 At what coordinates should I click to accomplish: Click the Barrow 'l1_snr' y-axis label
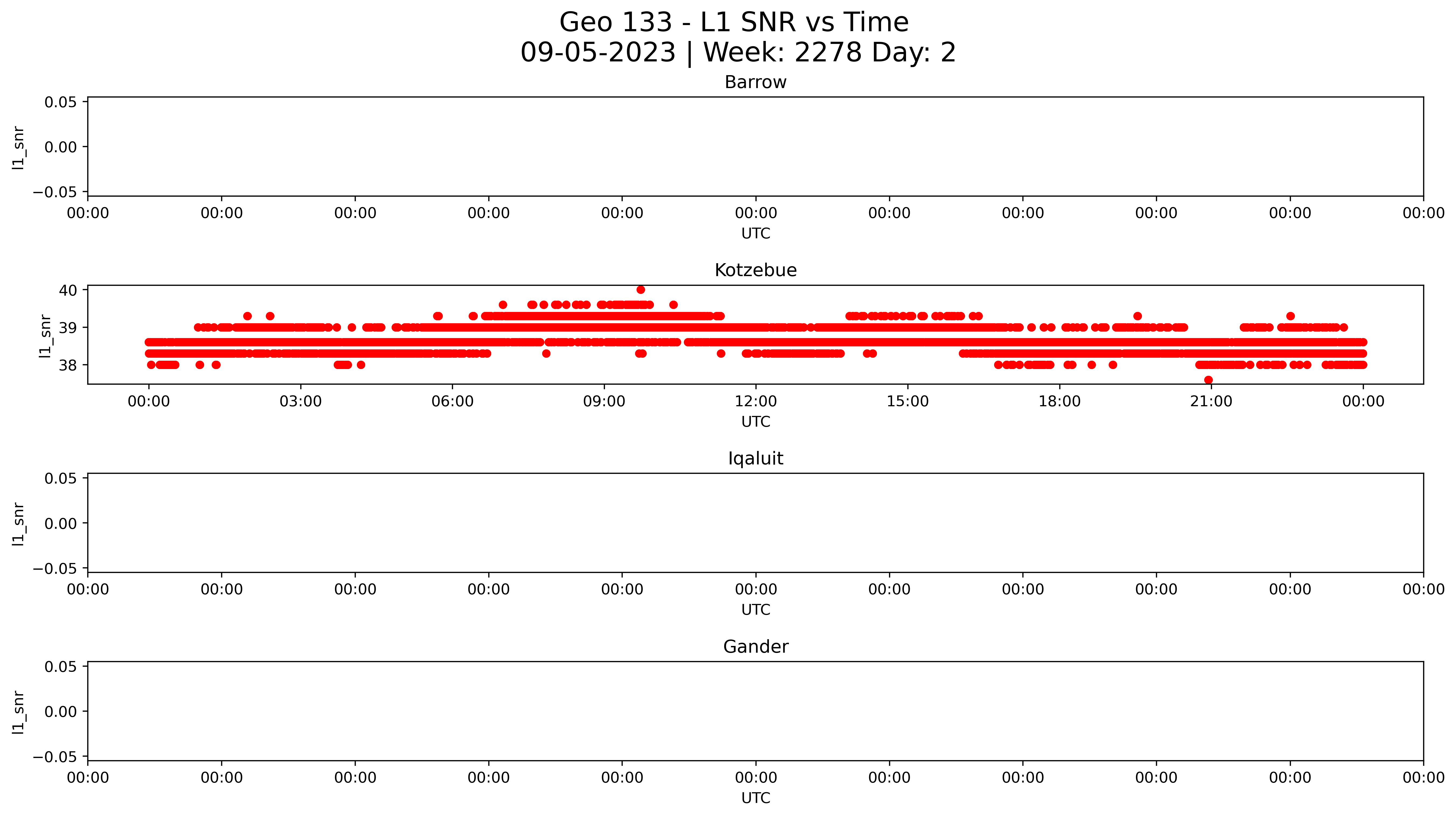[x=19, y=148]
